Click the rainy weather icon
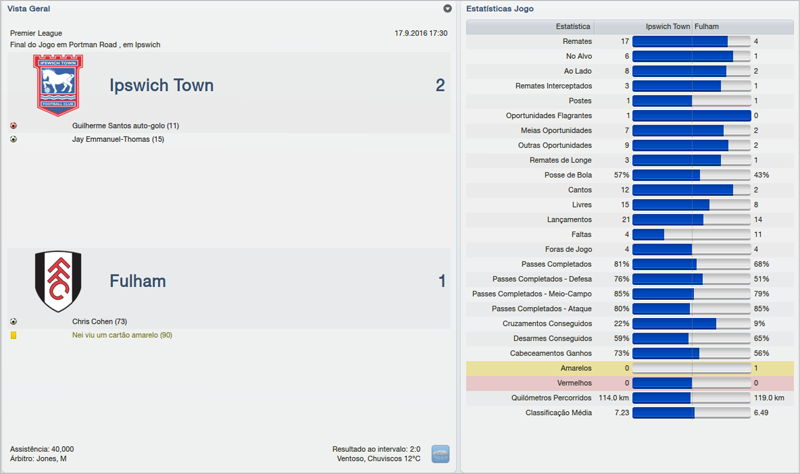Screen dimensions: 800x474 pos(440,454)
